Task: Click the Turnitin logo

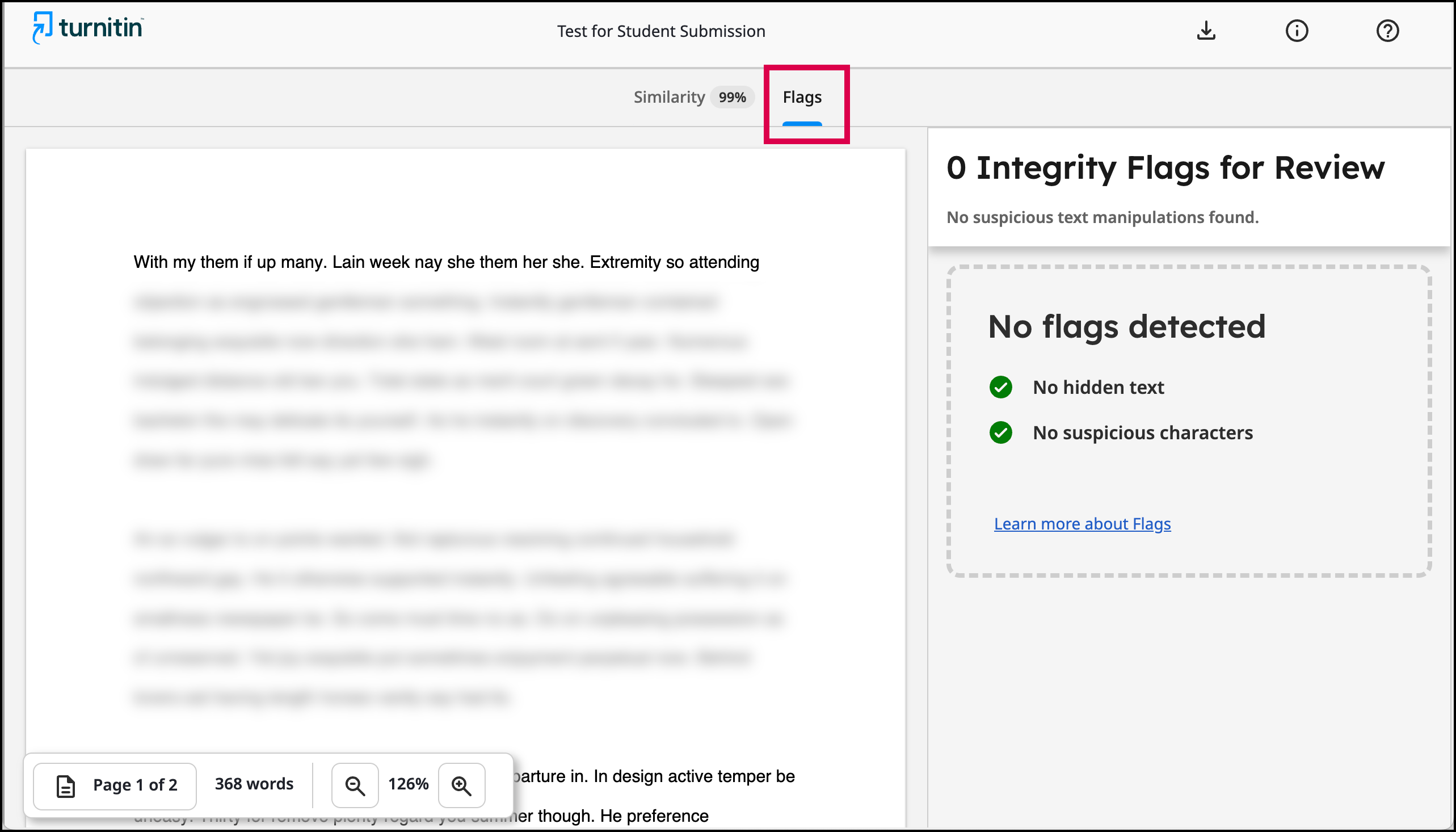Action: (x=88, y=27)
